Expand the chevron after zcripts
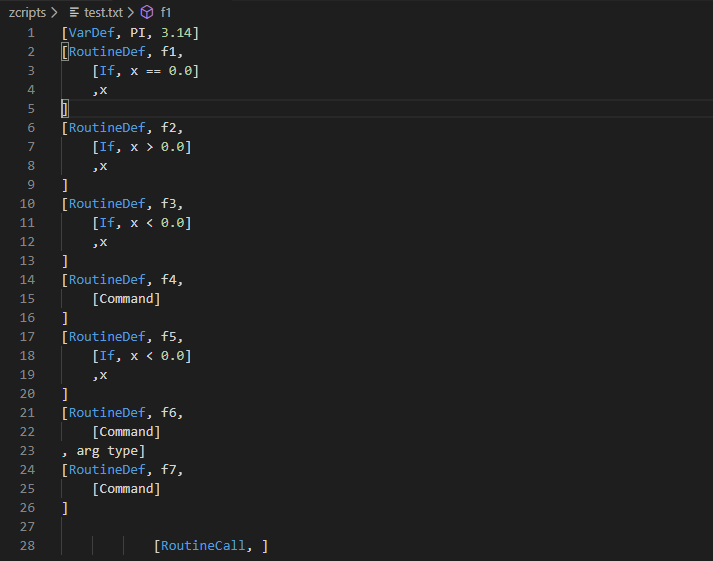The height and width of the screenshot is (561, 713). (55, 13)
